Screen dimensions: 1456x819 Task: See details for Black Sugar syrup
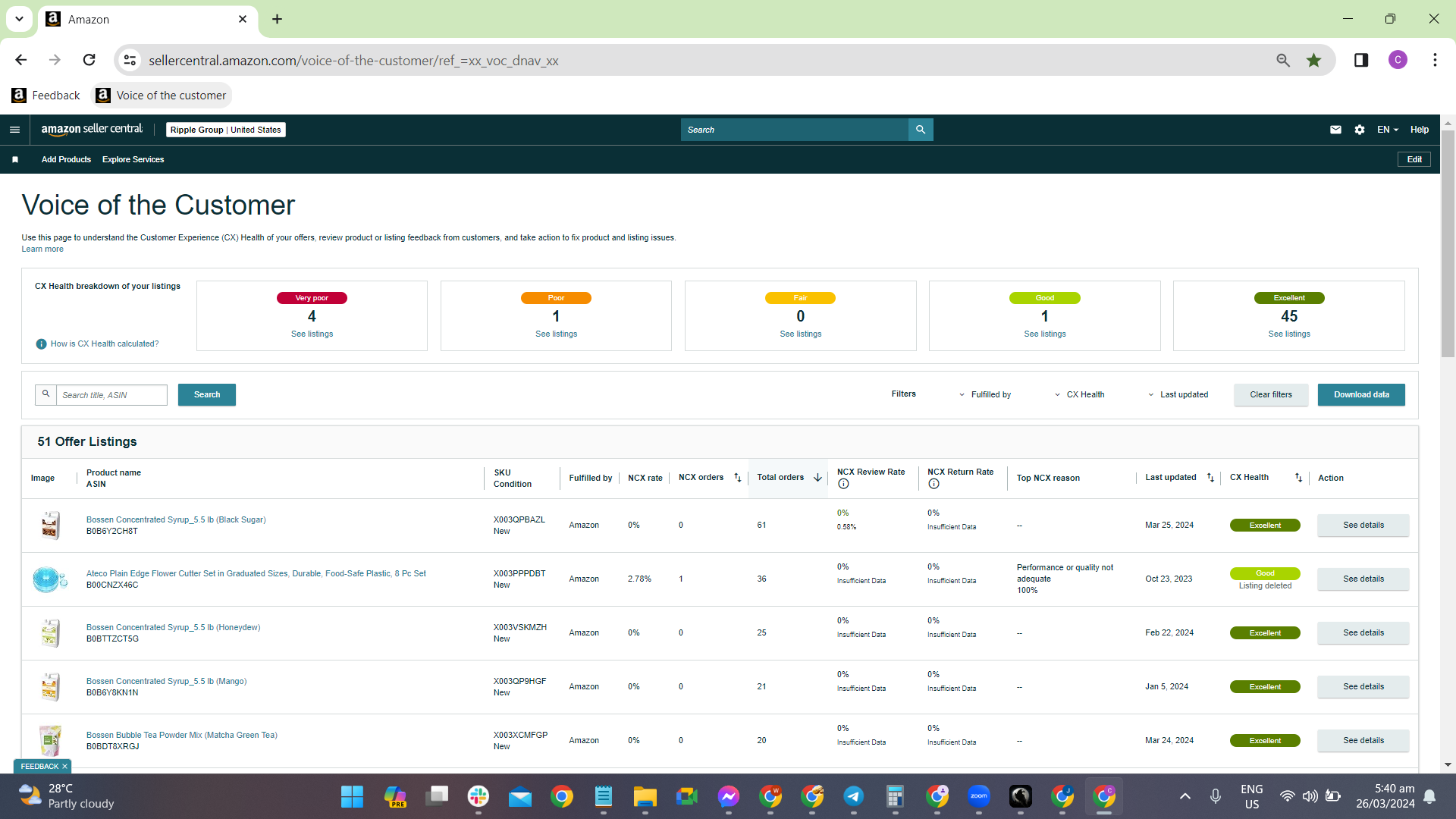(1363, 525)
